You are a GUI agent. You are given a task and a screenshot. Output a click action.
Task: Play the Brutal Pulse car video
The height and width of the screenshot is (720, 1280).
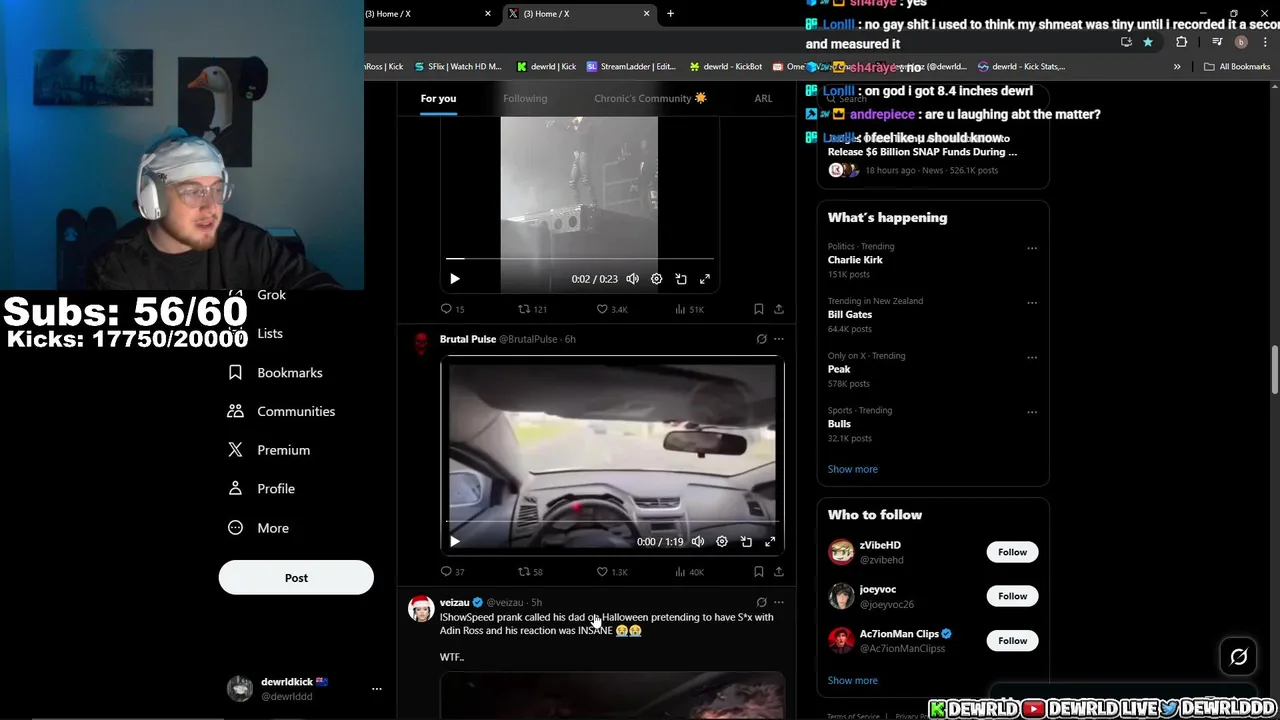455,542
